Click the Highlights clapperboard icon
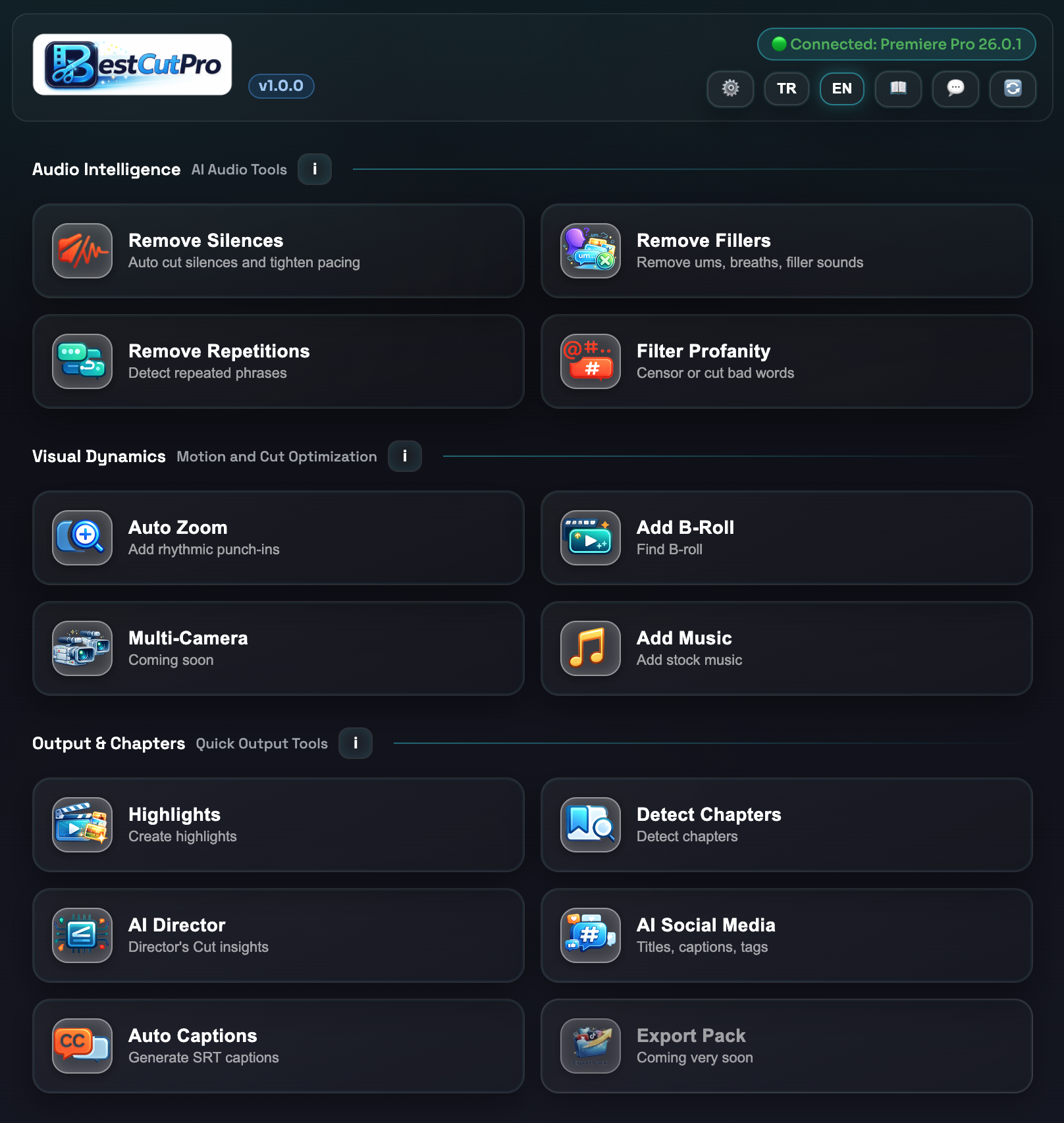 click(x=82, y=825)
